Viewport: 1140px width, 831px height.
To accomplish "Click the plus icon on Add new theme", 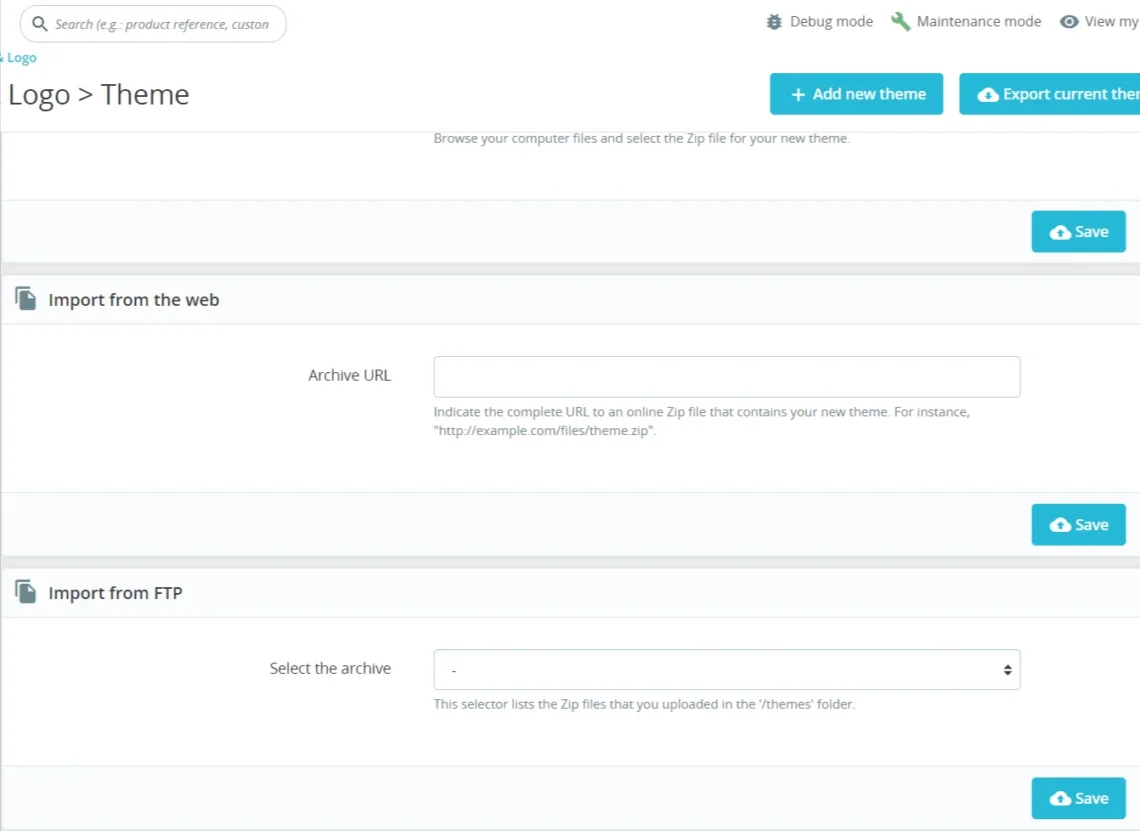I will point(798,94).
